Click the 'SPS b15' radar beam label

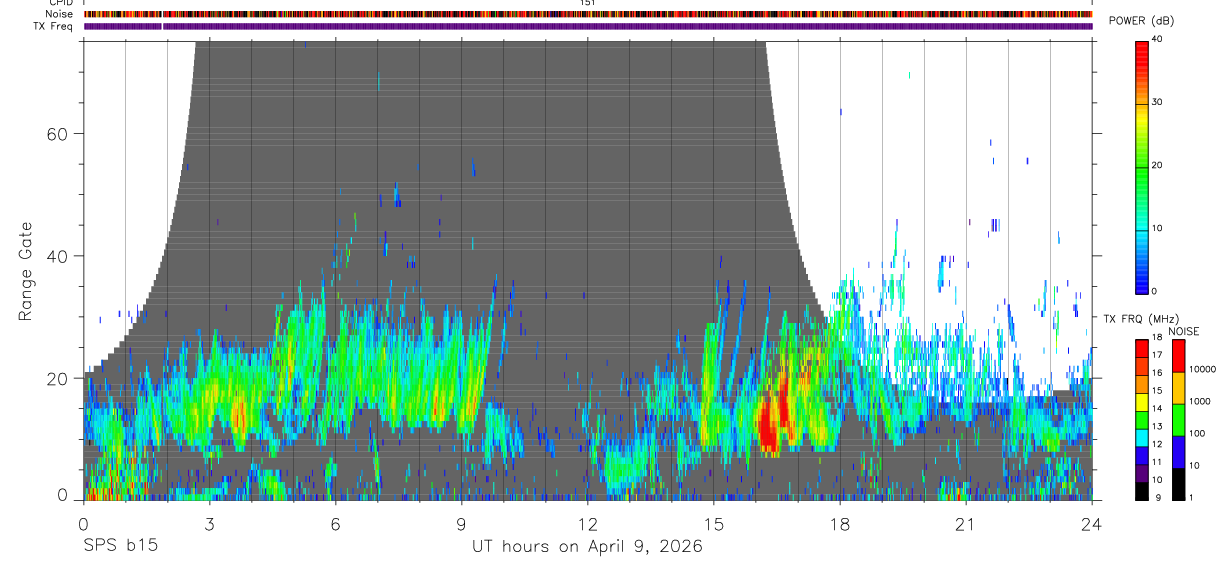[x=120, y=547]
